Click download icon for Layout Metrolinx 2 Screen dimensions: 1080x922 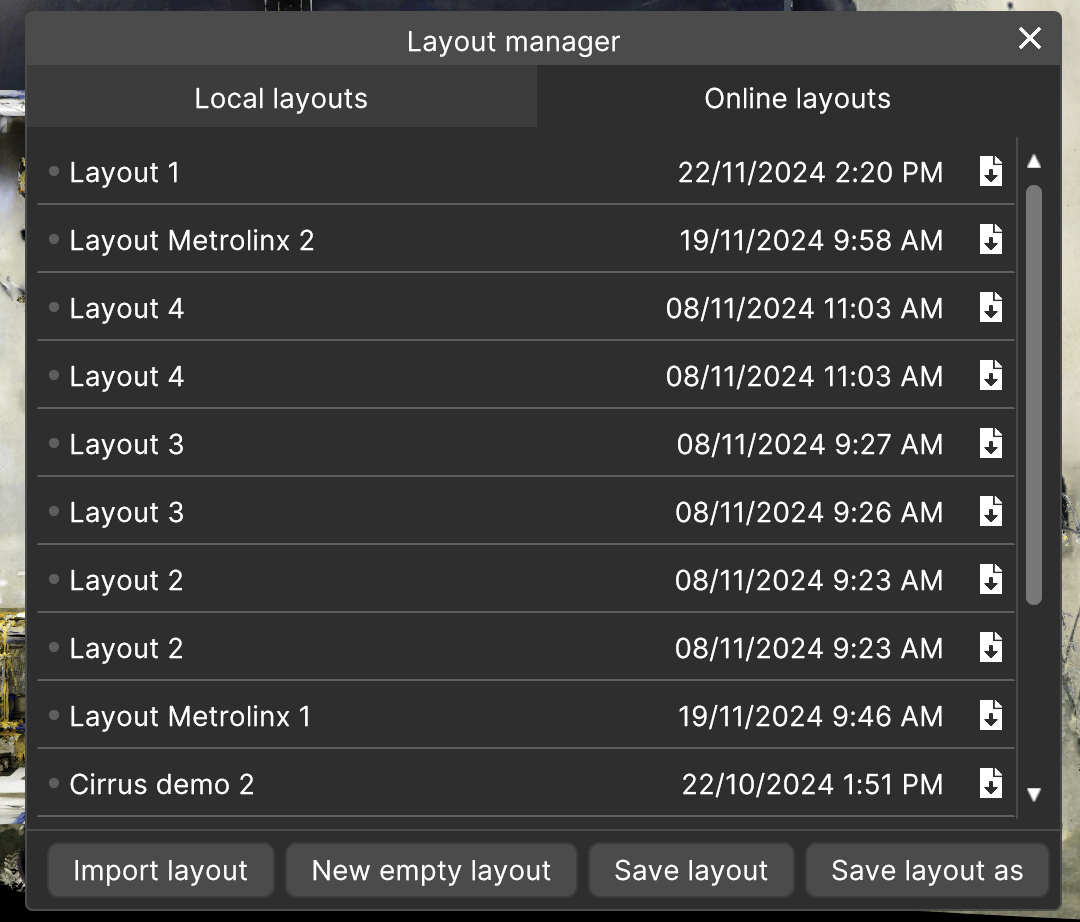(990, 240)
